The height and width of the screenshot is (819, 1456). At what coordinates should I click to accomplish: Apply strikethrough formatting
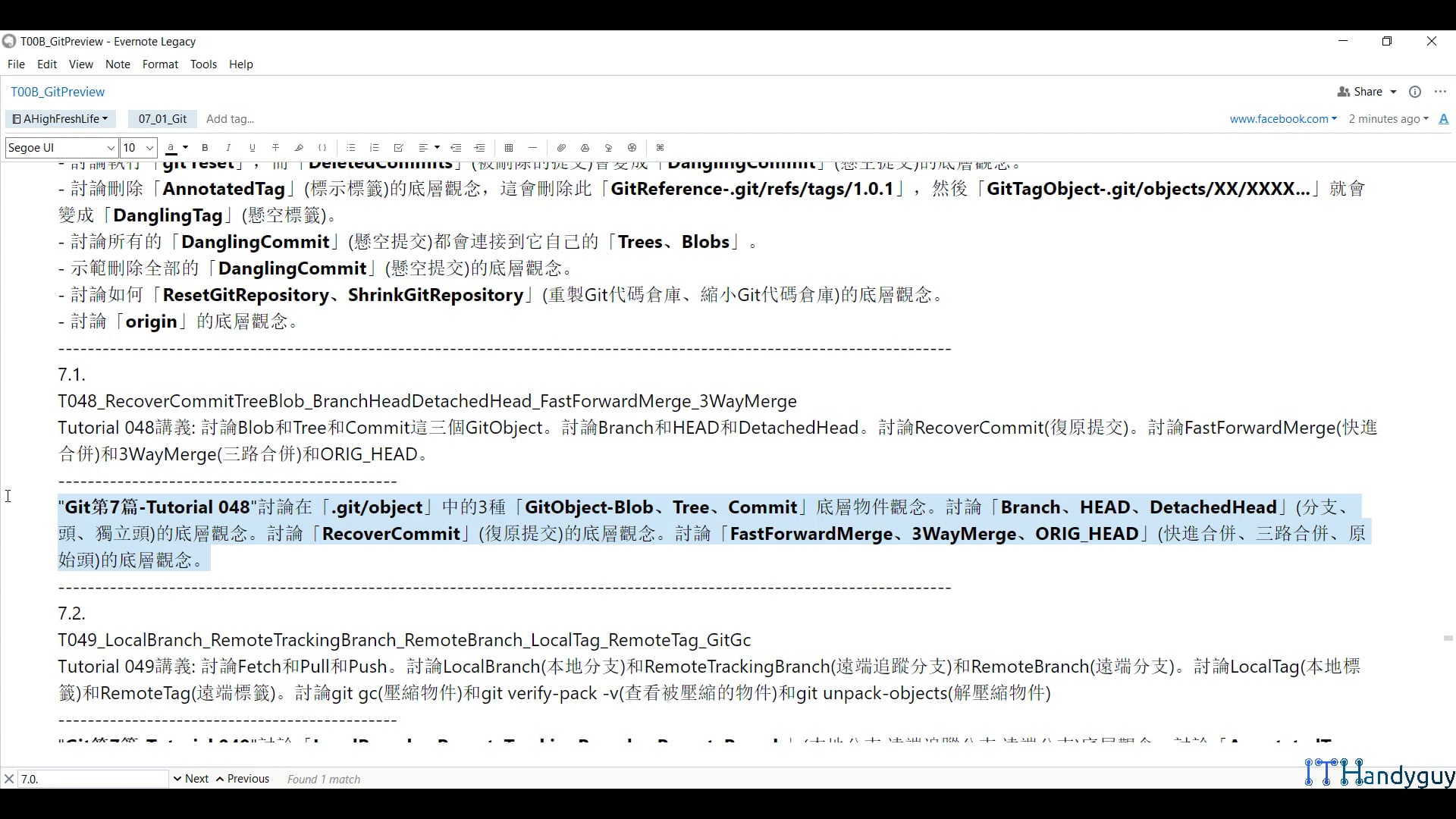click(275, 148)
